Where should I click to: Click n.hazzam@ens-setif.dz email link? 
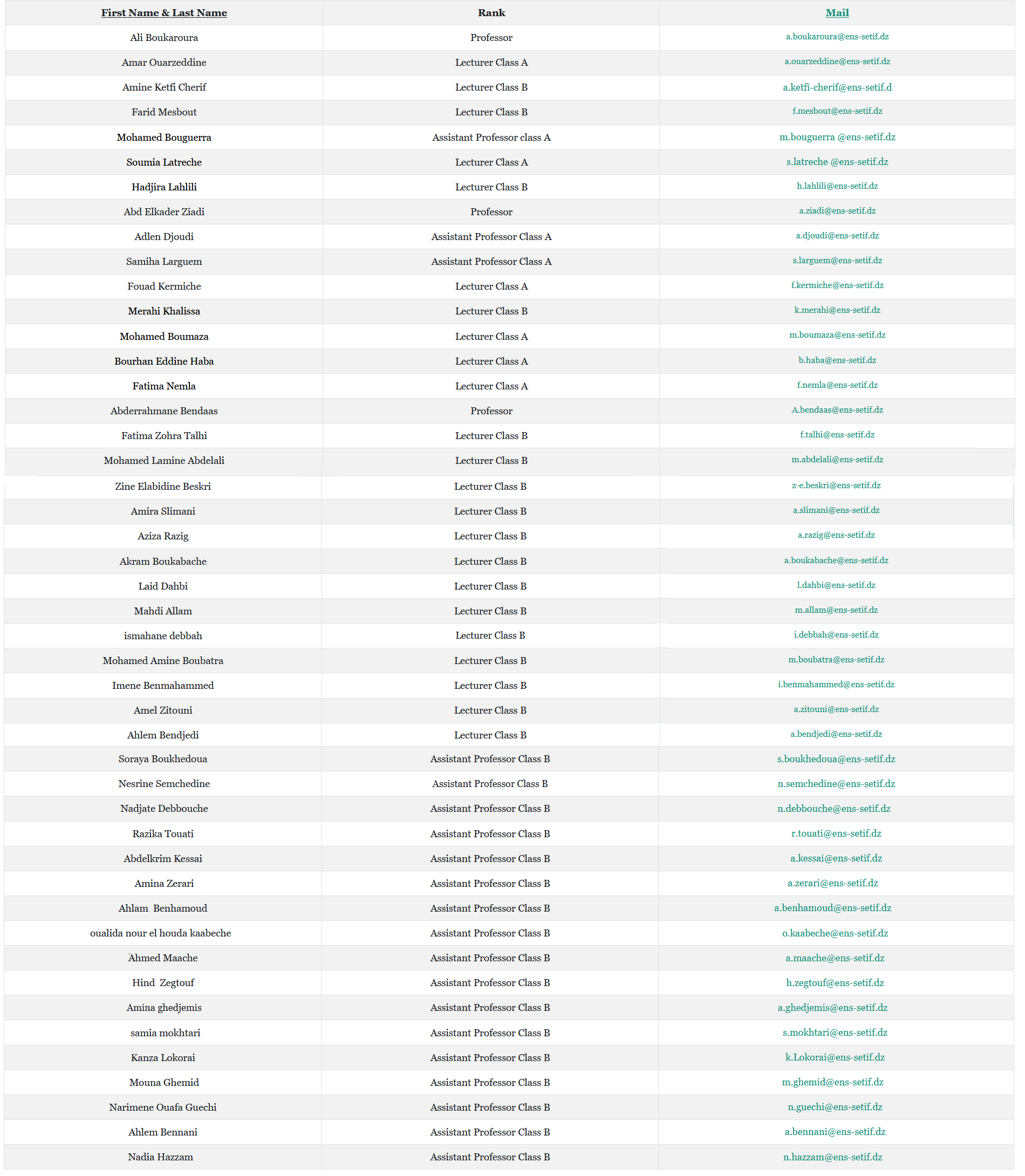click(x=832, y=1157)
